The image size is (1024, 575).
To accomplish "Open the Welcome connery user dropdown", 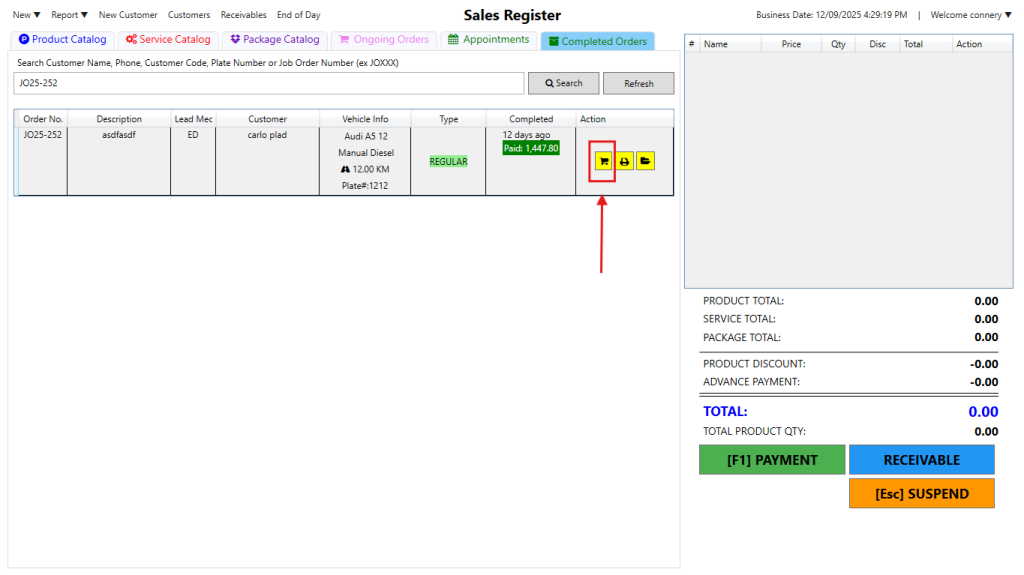I will 970,15.
